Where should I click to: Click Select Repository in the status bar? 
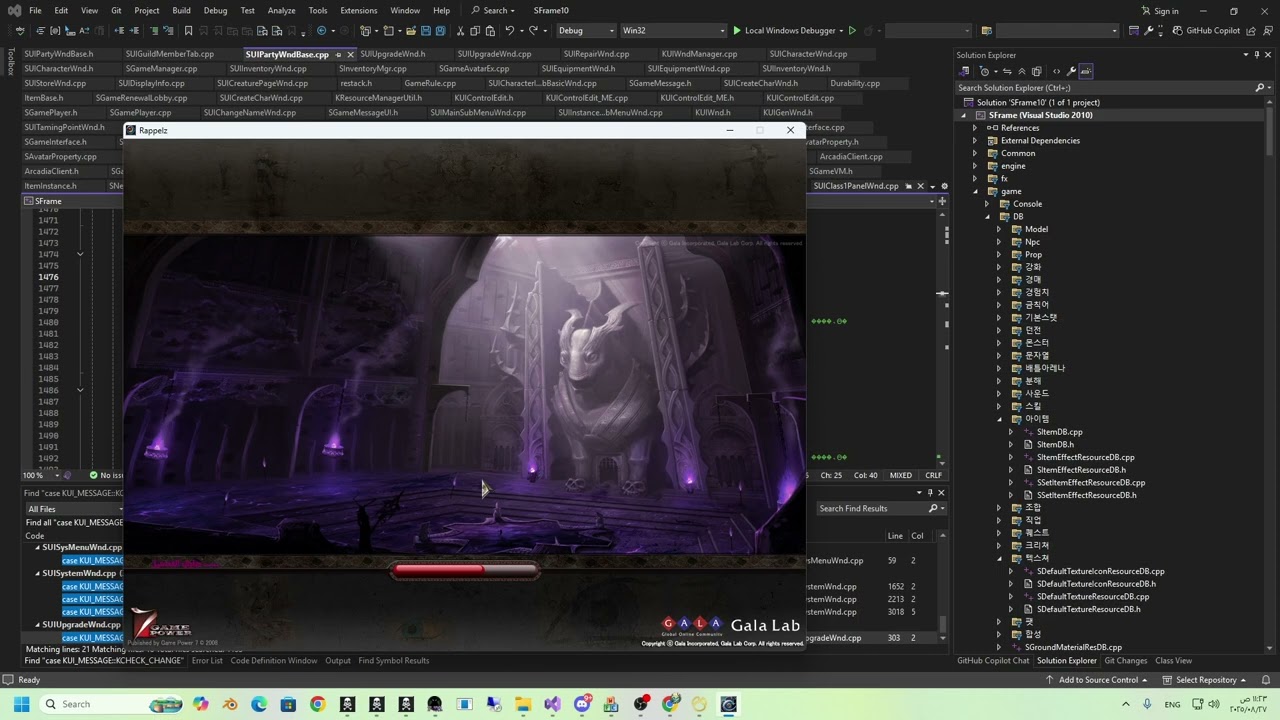tap(1206, 680)
